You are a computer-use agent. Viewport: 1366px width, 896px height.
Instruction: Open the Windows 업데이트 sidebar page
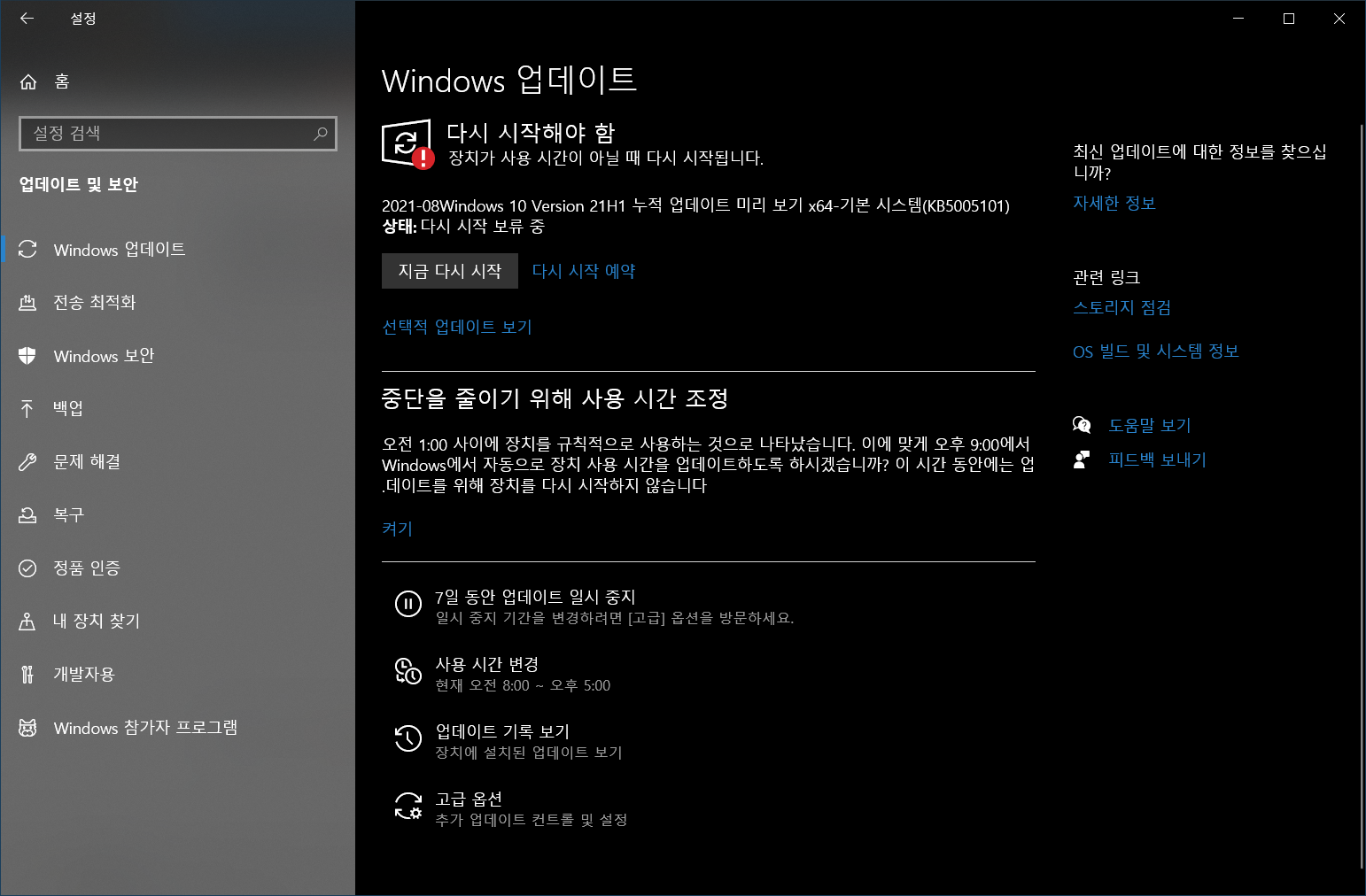point(177,250)
